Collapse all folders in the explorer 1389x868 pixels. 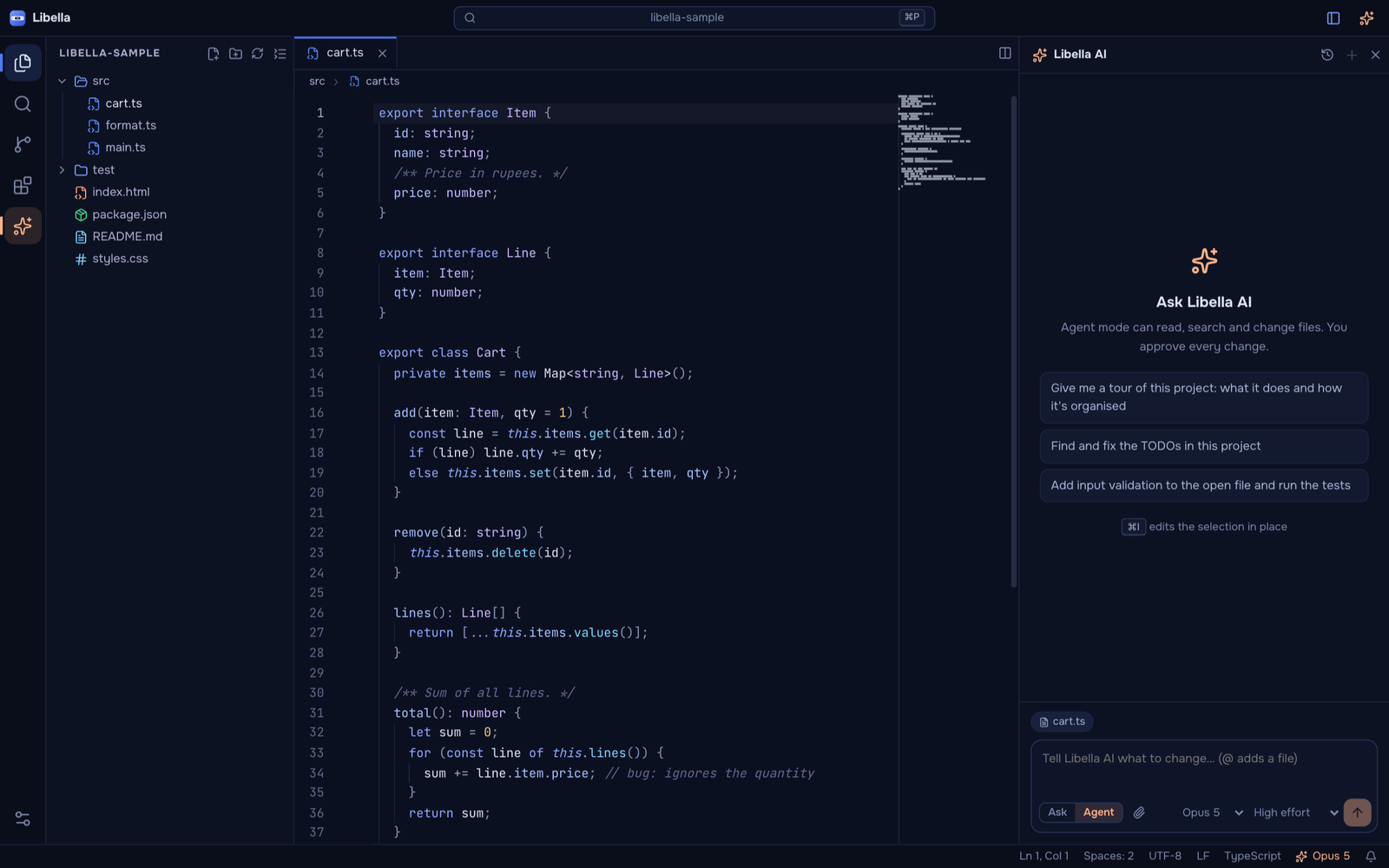[x=280, y=54]
